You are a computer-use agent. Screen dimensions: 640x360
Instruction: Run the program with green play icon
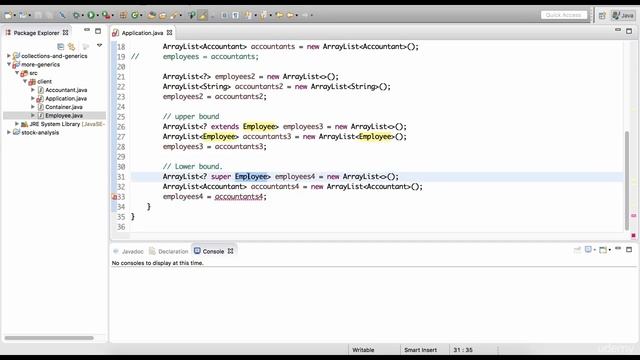[x=91, y=15]
